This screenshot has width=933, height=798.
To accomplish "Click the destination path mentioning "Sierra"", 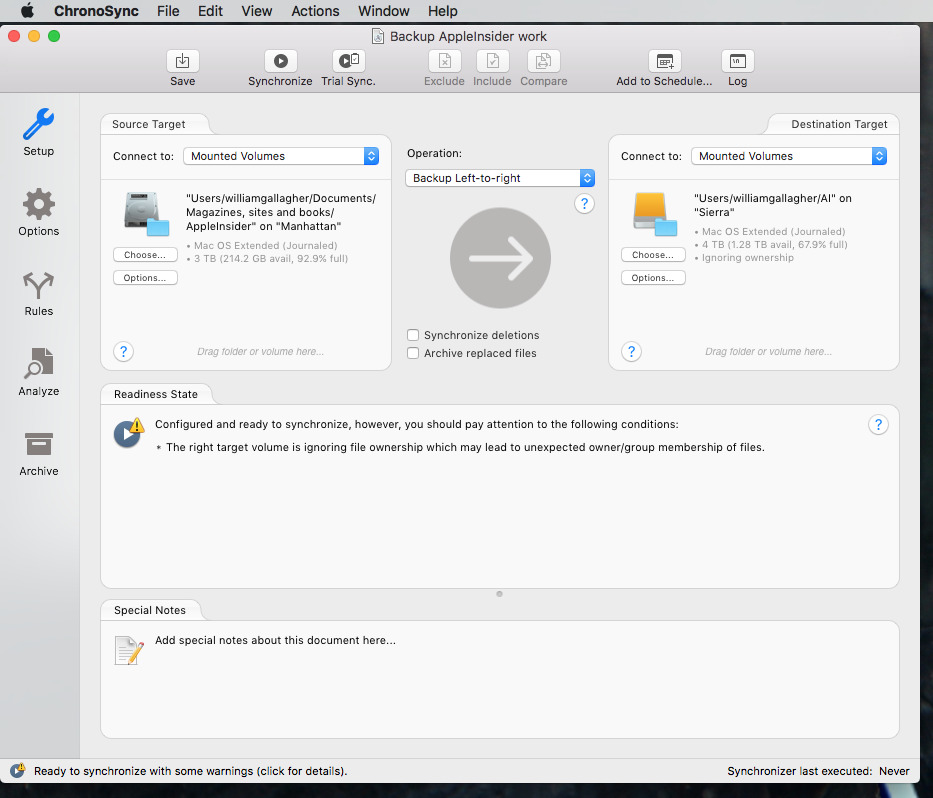I will [772, 205].
